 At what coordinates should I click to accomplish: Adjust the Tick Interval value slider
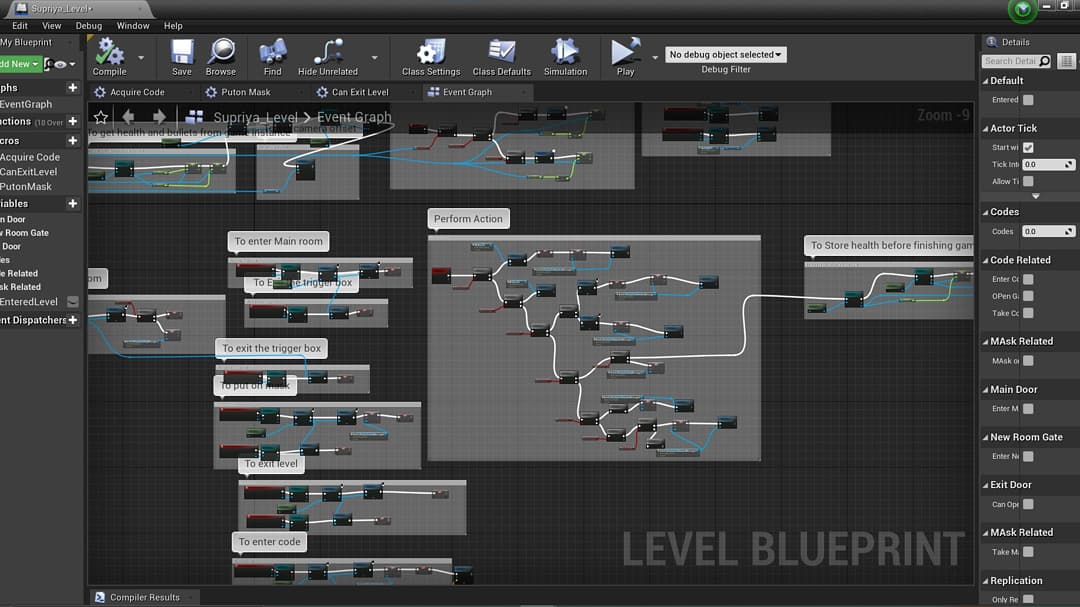(x=1048, y=165)
